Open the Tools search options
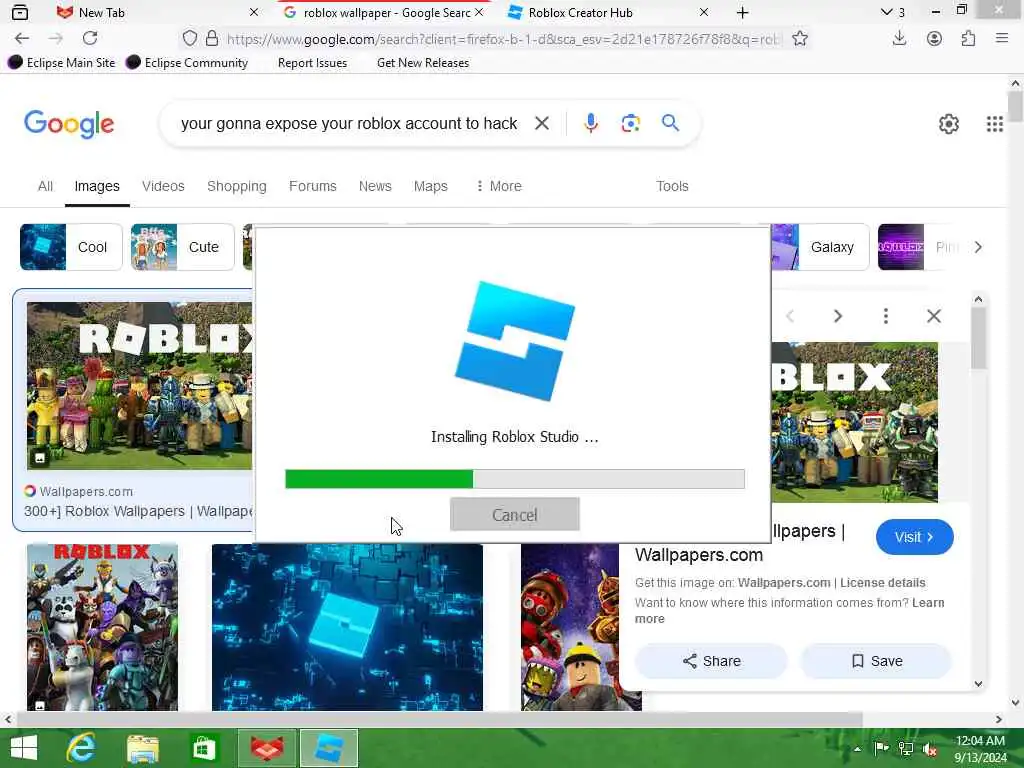This screenshot has width=1024, height=768. [x=672, y=186]
